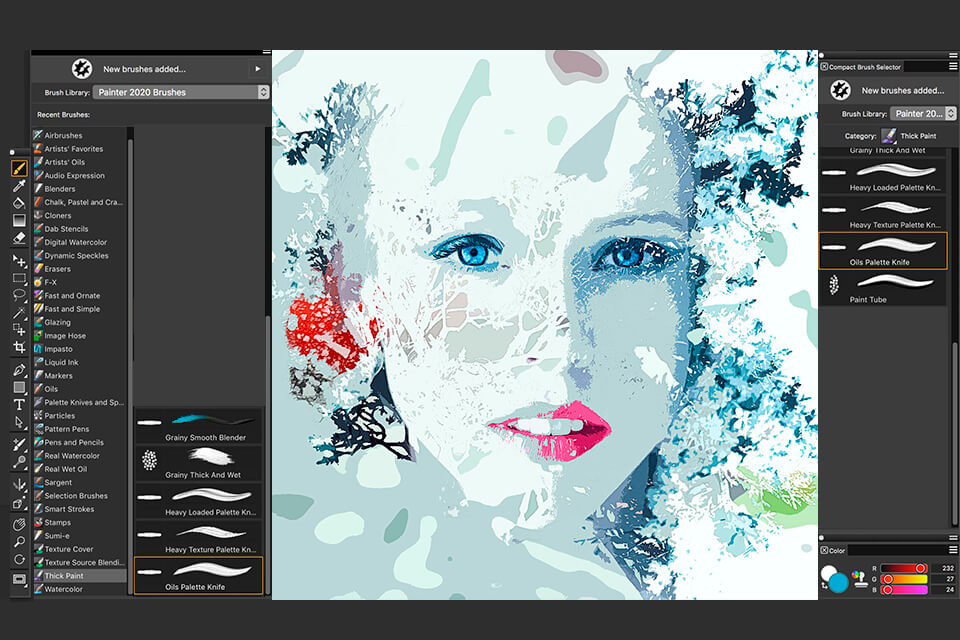Image resolution: width=960 pixels, height=640 pixels.
Task: Open the Color panel options menu
Action: [952, 549]
